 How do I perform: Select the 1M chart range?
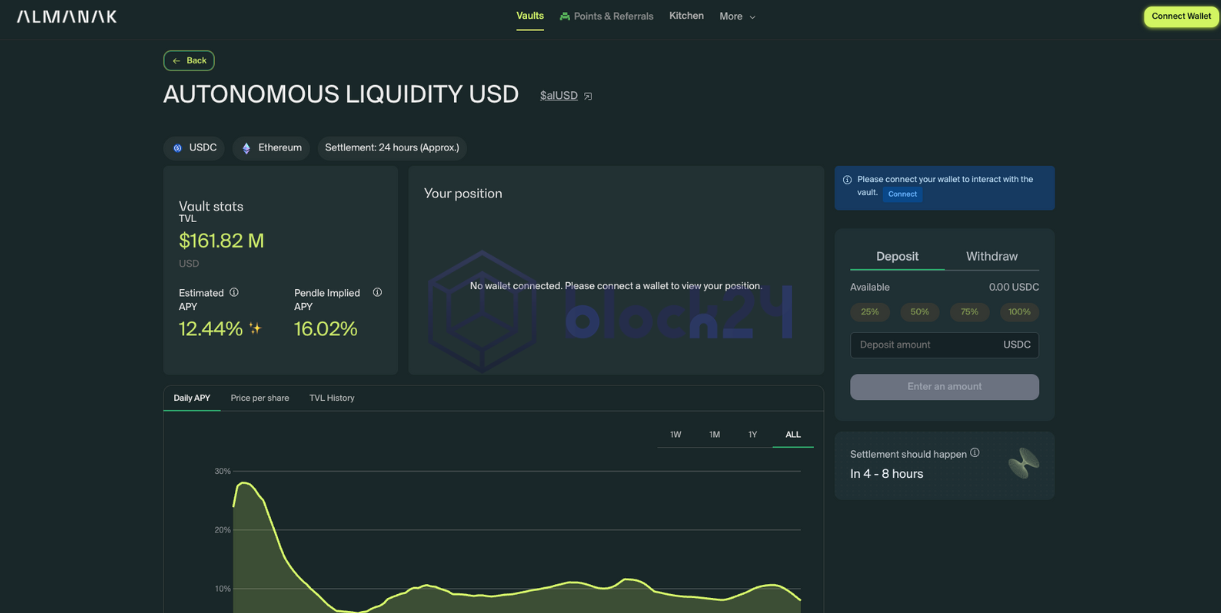point(715,435)
